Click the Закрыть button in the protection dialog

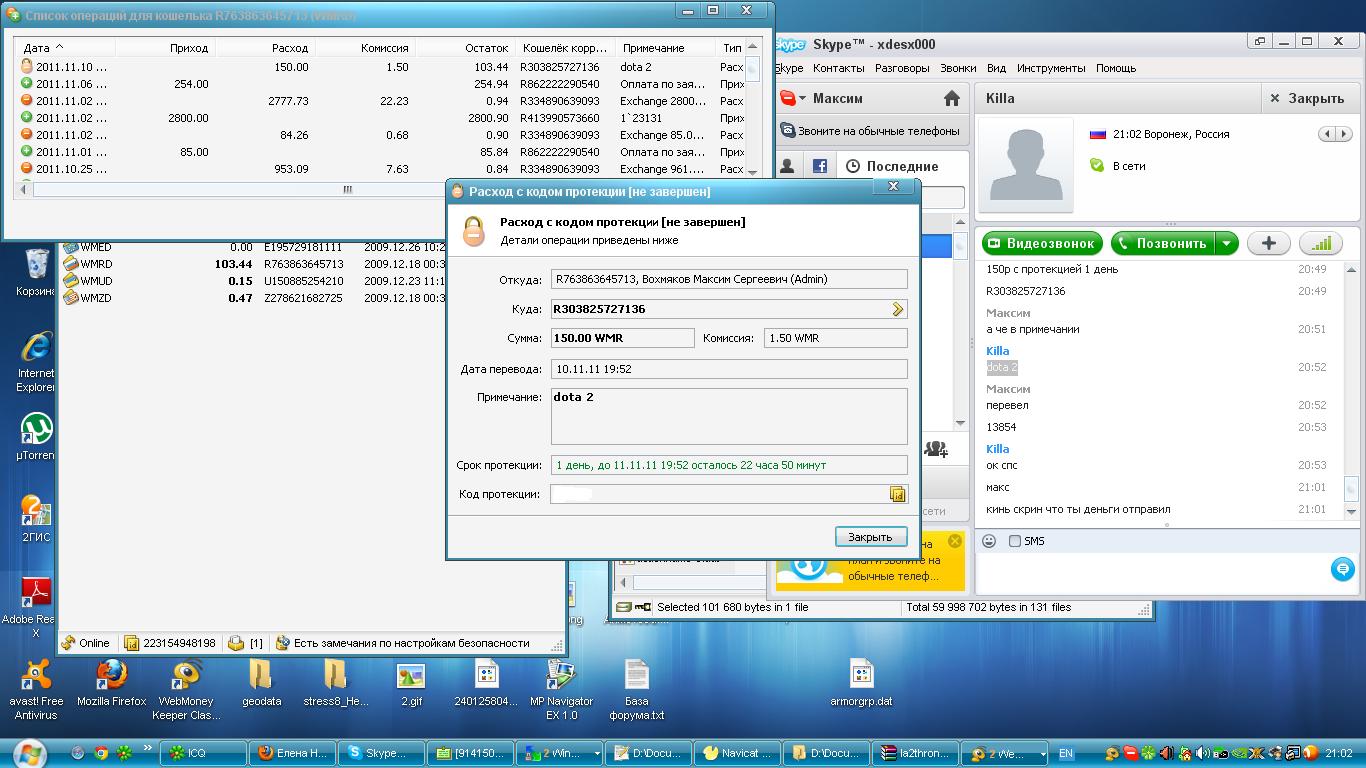coord(871,537)
